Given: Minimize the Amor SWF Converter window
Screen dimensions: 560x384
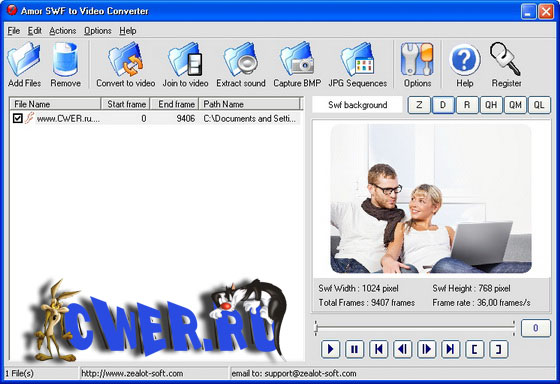Looking at the screenshot, I should pyautogui.click(x=528, y=11).
